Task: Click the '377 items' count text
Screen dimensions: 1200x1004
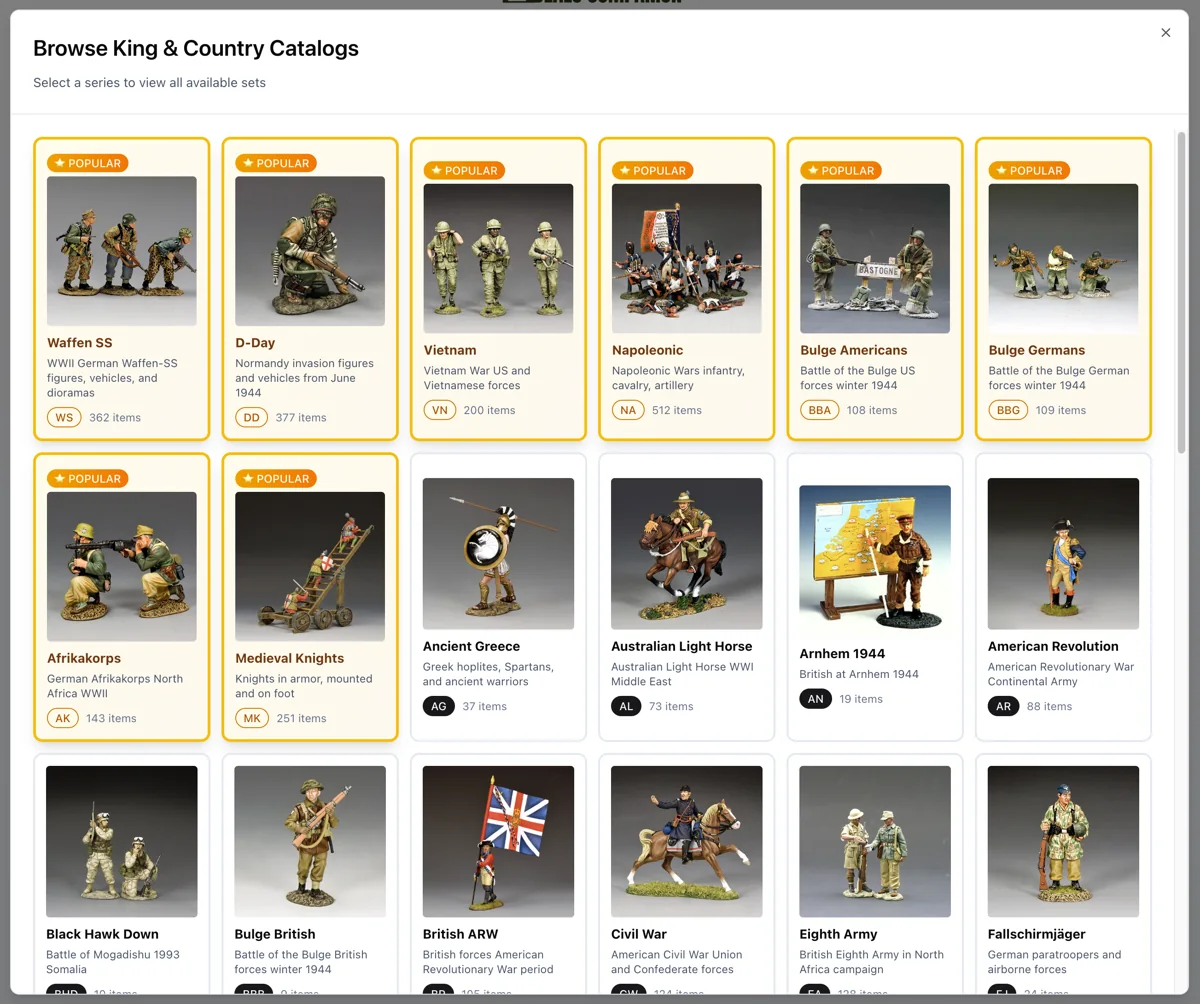Action: click(x=301, y=417)
